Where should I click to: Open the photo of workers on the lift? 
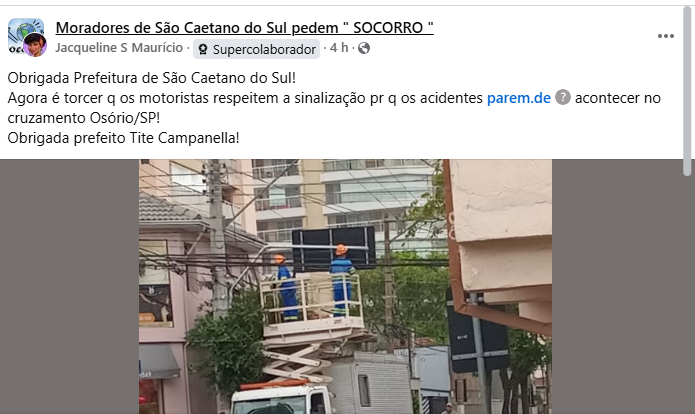click(x=345, y=286)
